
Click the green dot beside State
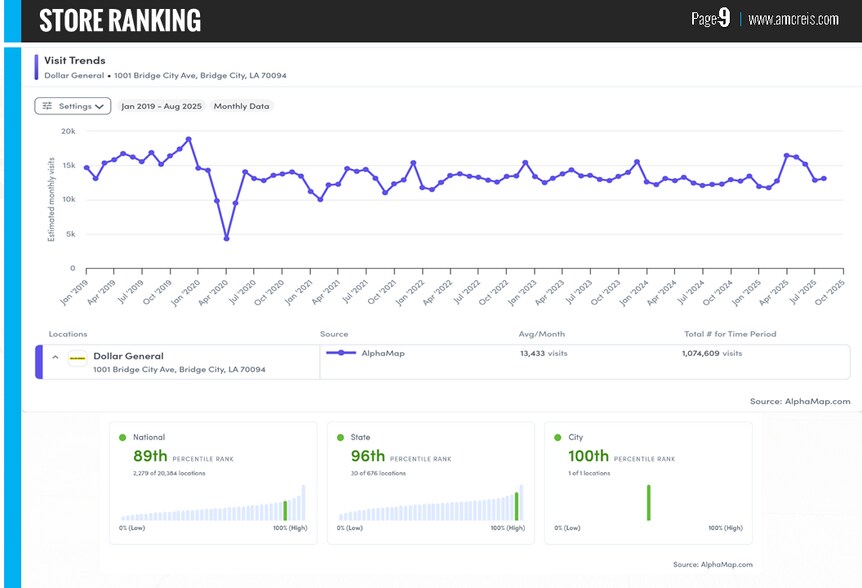(340, 437)
